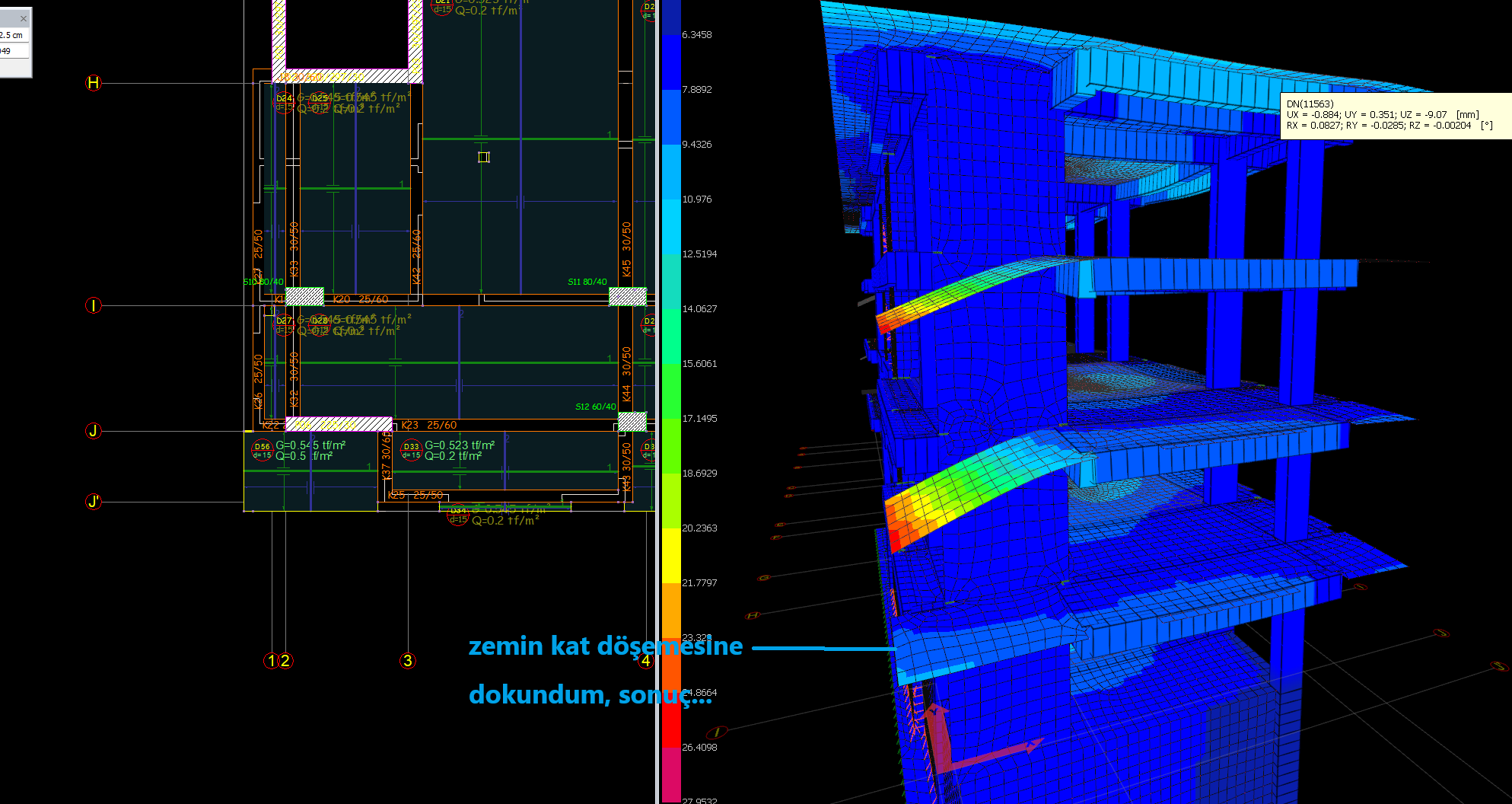The width and height of the screenshot is (1512, 804).
Task: Click the H axis label bubble
Action: click(x=93, y=83)
